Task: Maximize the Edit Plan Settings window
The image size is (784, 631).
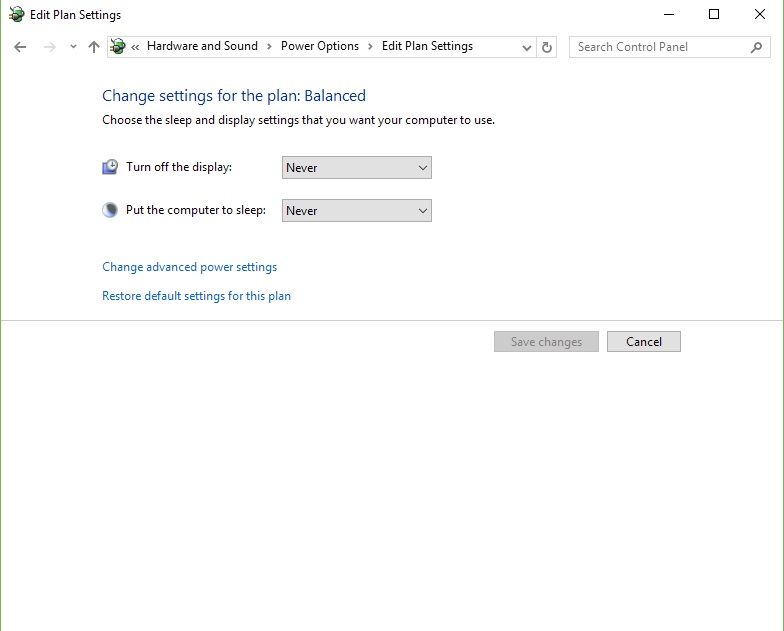Action: coord(714,14)
